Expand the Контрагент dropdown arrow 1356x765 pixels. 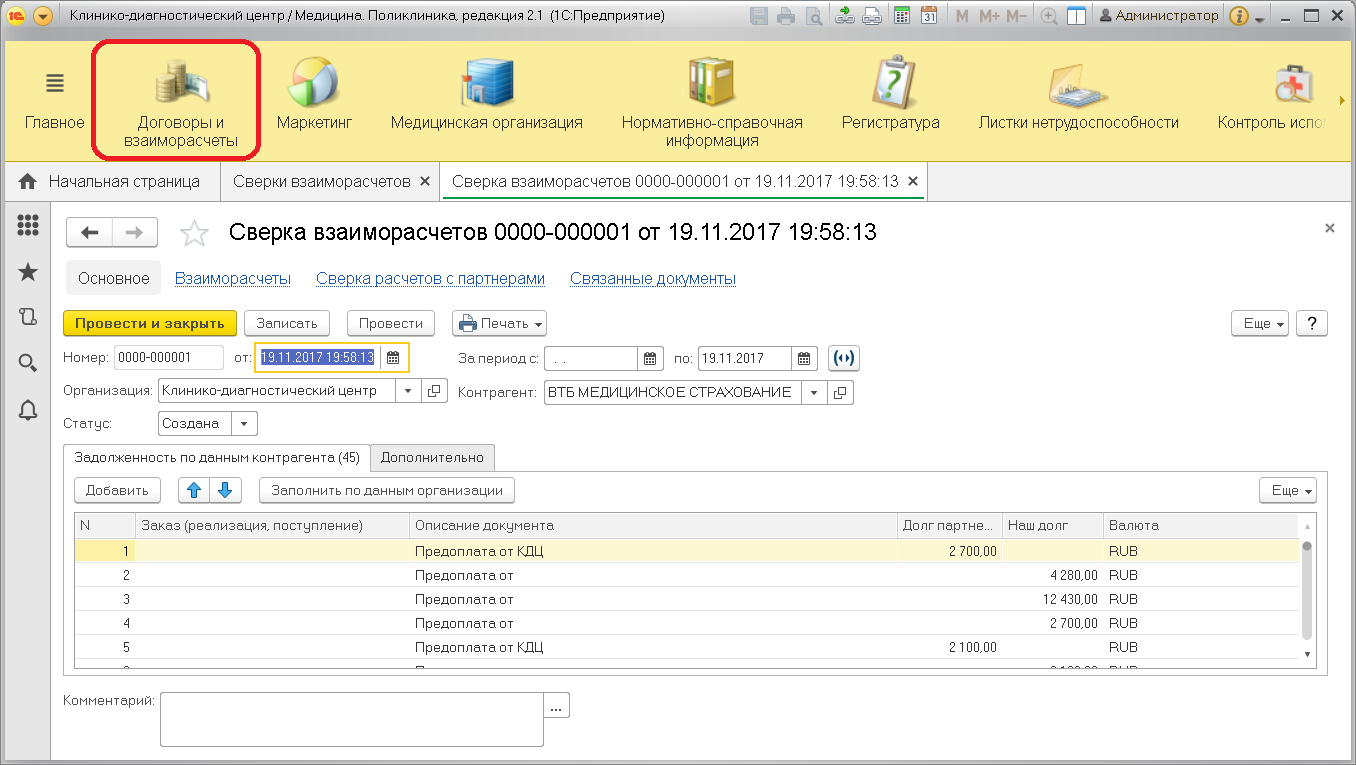point(814,393)
